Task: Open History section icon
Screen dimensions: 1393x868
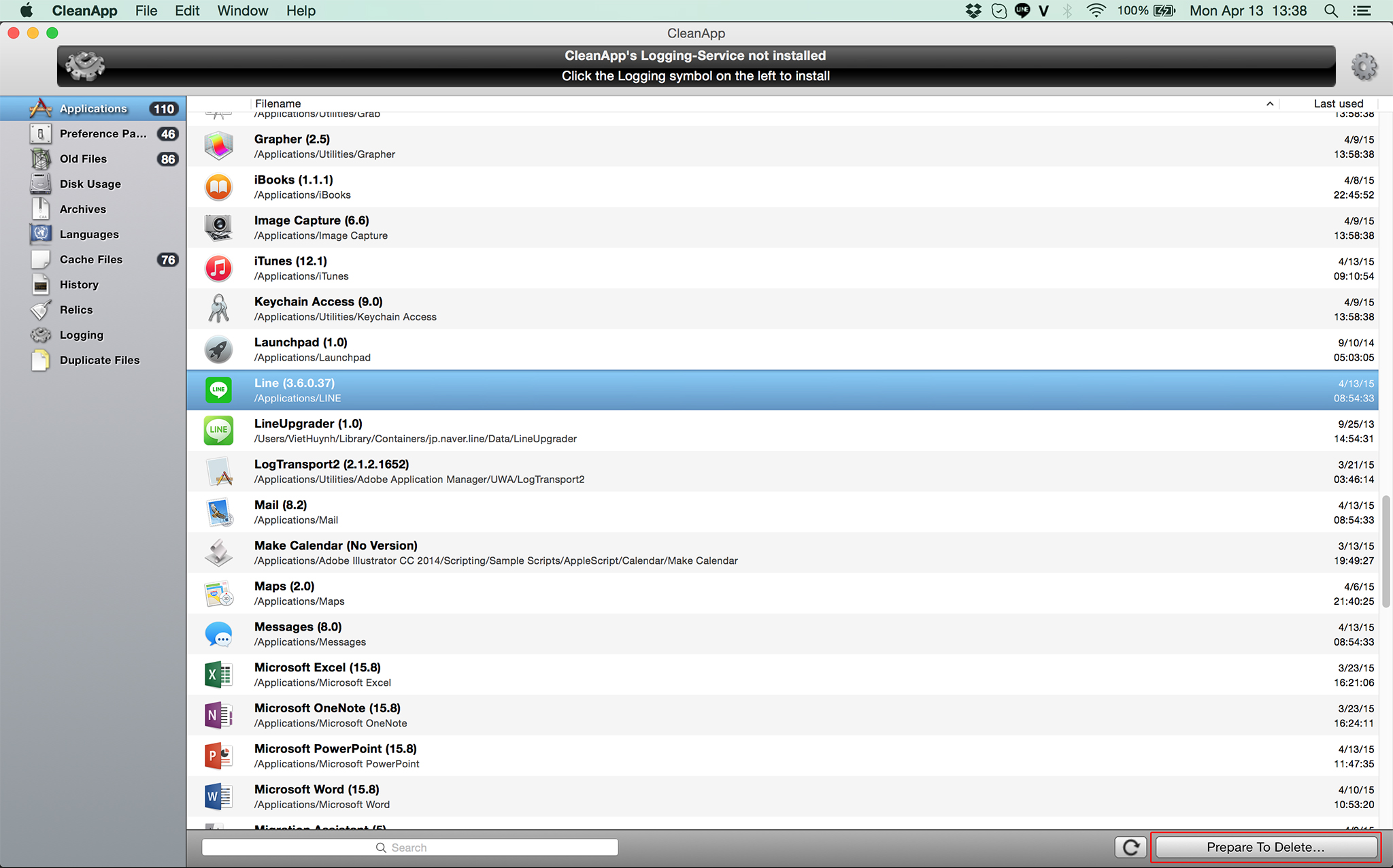Action: point(41,285)
